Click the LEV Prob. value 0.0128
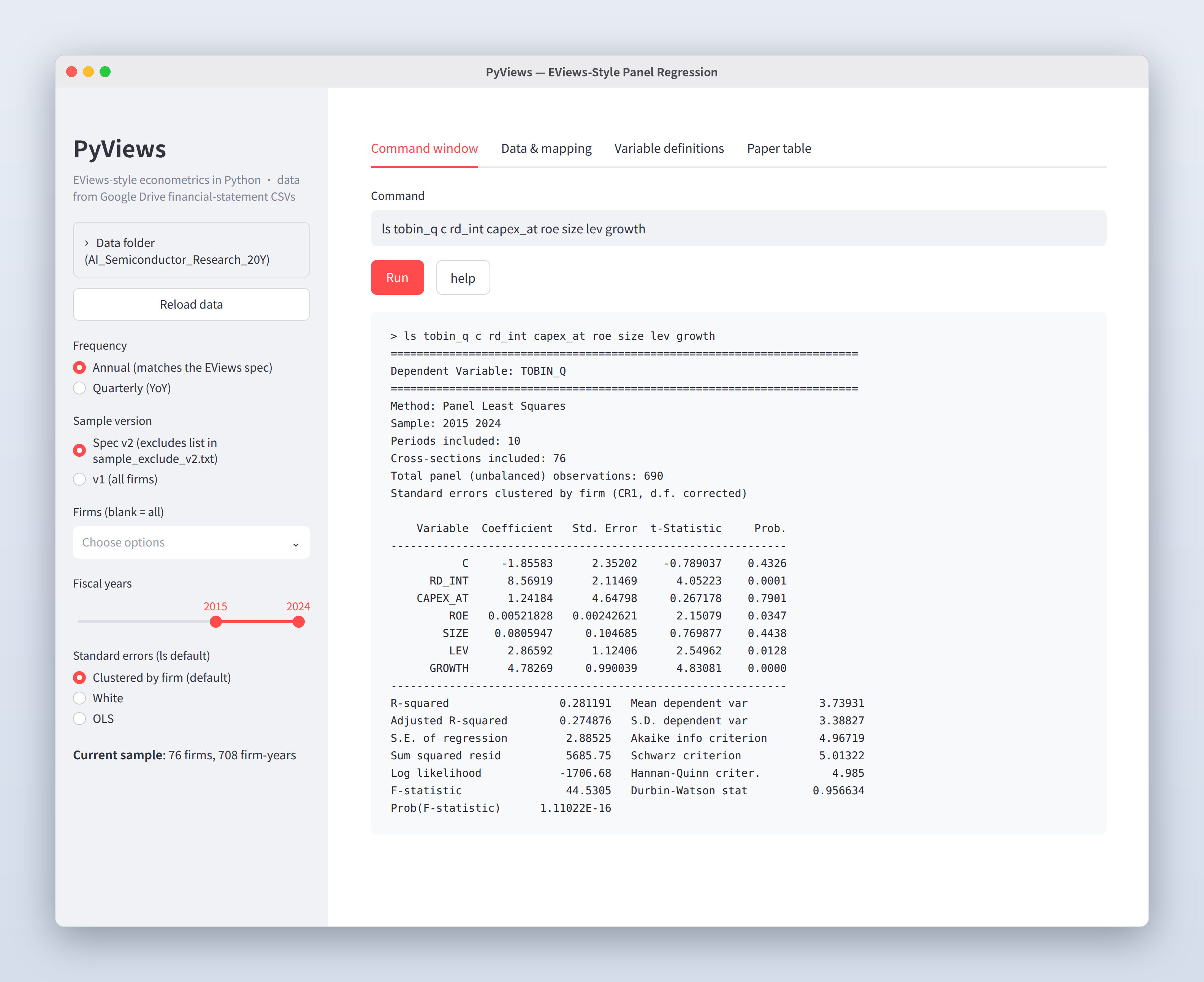This screenshot has height=982, width=1204. tap(767, 651)
